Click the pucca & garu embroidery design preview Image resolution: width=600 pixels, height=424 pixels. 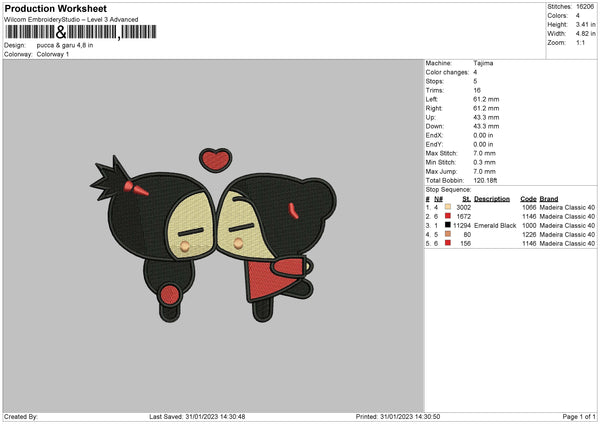pyautogui.click(x=214, y=235)
